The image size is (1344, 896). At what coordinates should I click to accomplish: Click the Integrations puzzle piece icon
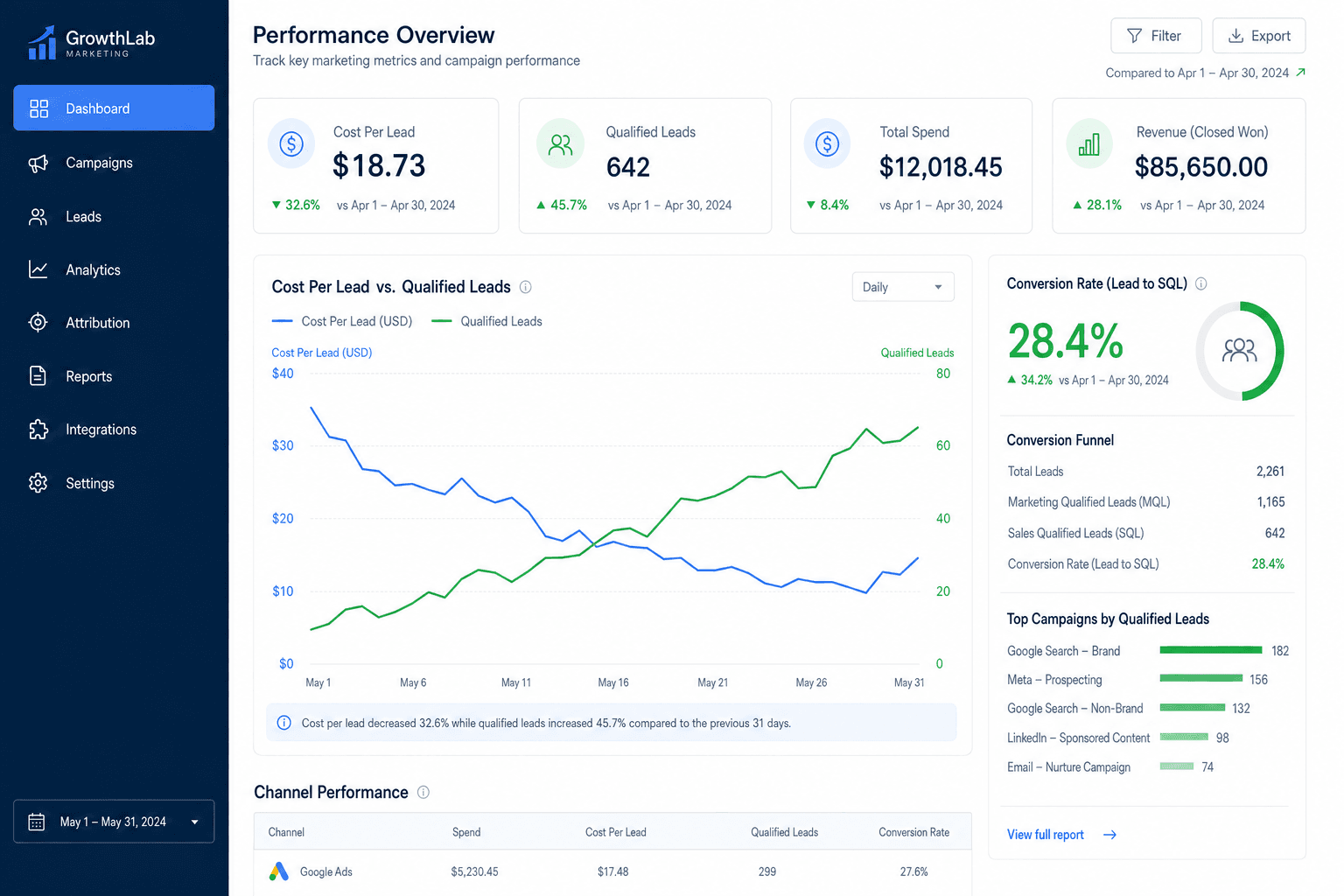coord(38,430)
